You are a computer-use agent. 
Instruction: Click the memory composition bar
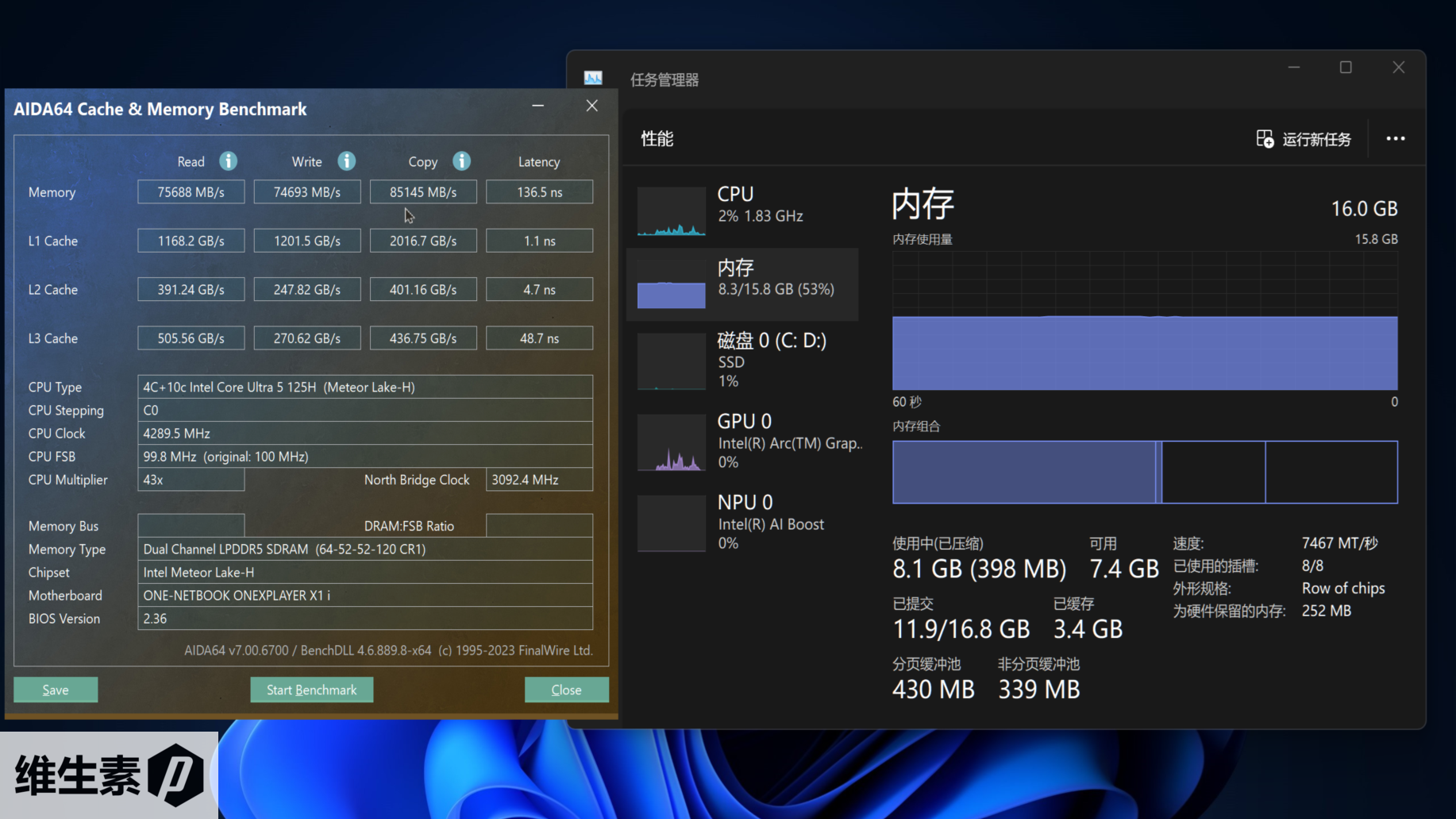coord(1144,472)
